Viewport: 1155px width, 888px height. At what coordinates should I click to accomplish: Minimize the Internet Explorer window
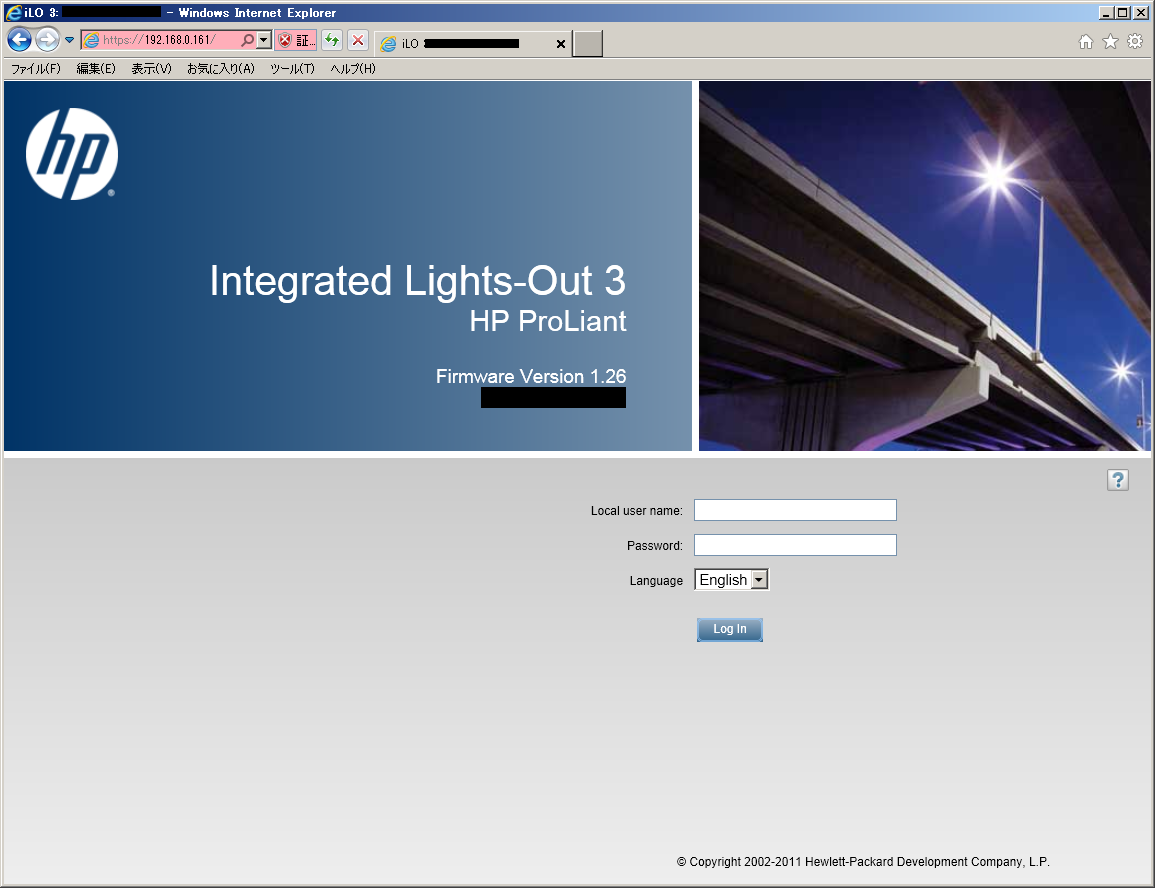point(1106,13)
